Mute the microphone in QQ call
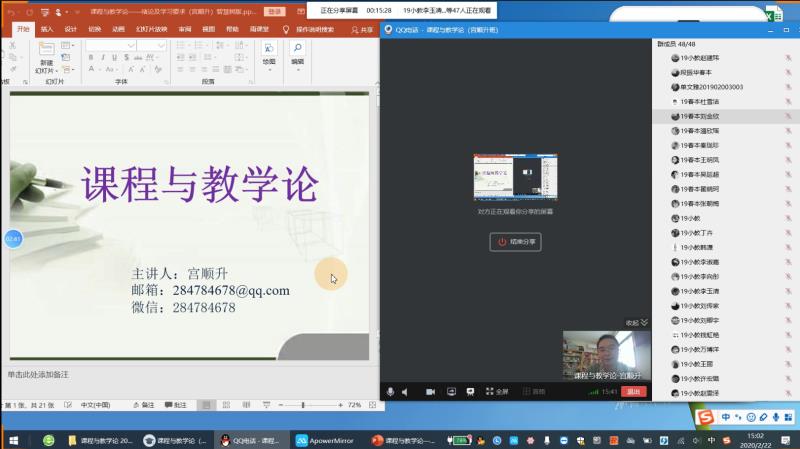Viewport: 800px width, 449px height. 391,391
